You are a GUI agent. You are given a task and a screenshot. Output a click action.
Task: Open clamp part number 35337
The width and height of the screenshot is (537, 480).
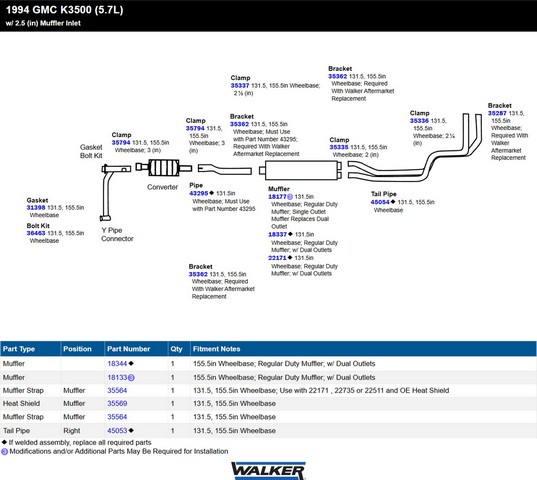click(x=240, y=86)
